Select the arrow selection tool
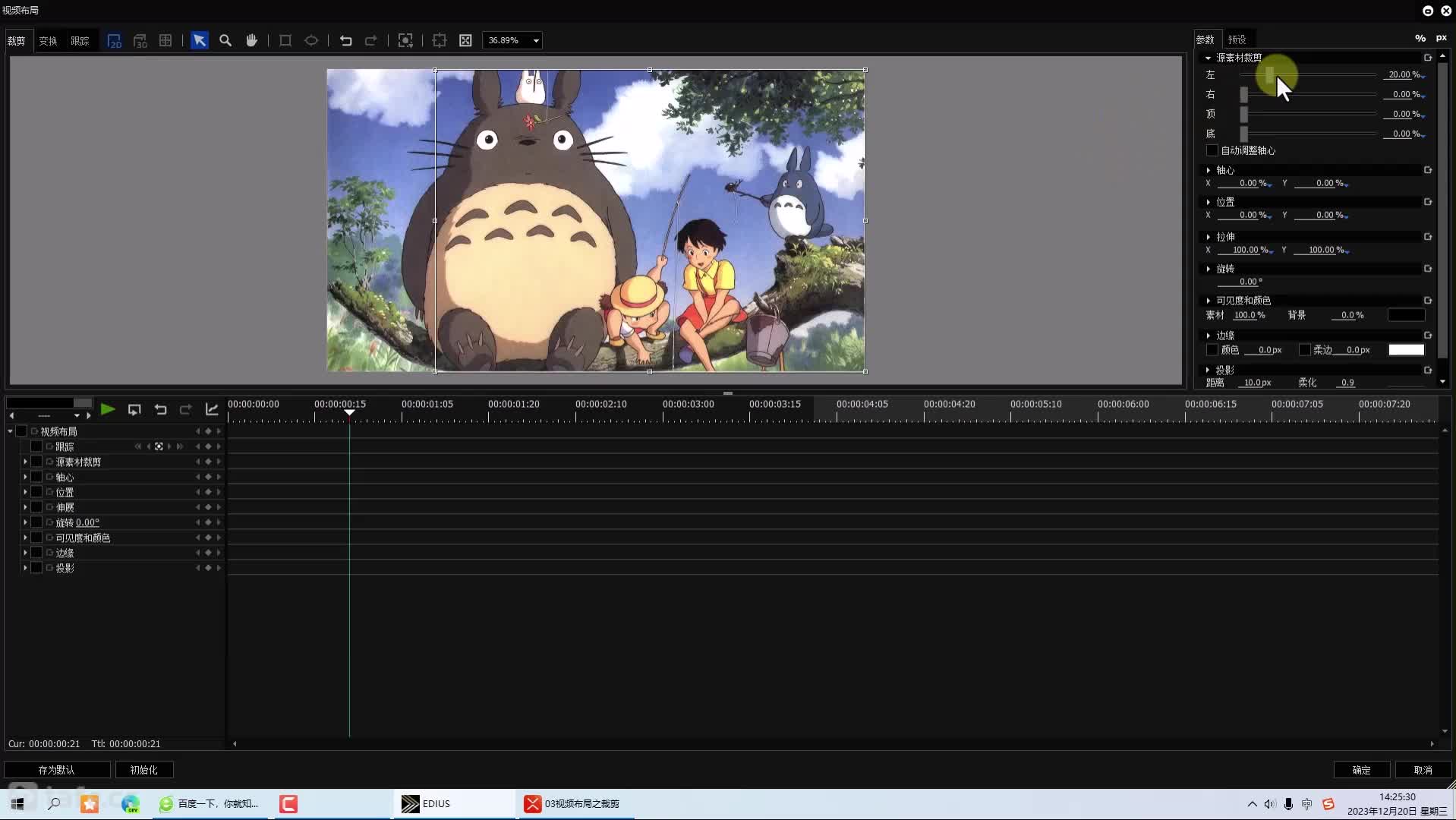 [x=200, y=41]
